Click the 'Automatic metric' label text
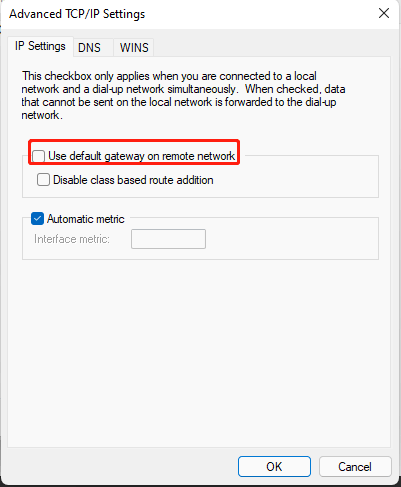Image resolution: width=401 pixels, height=487 pixels. [x=86, y=219]
